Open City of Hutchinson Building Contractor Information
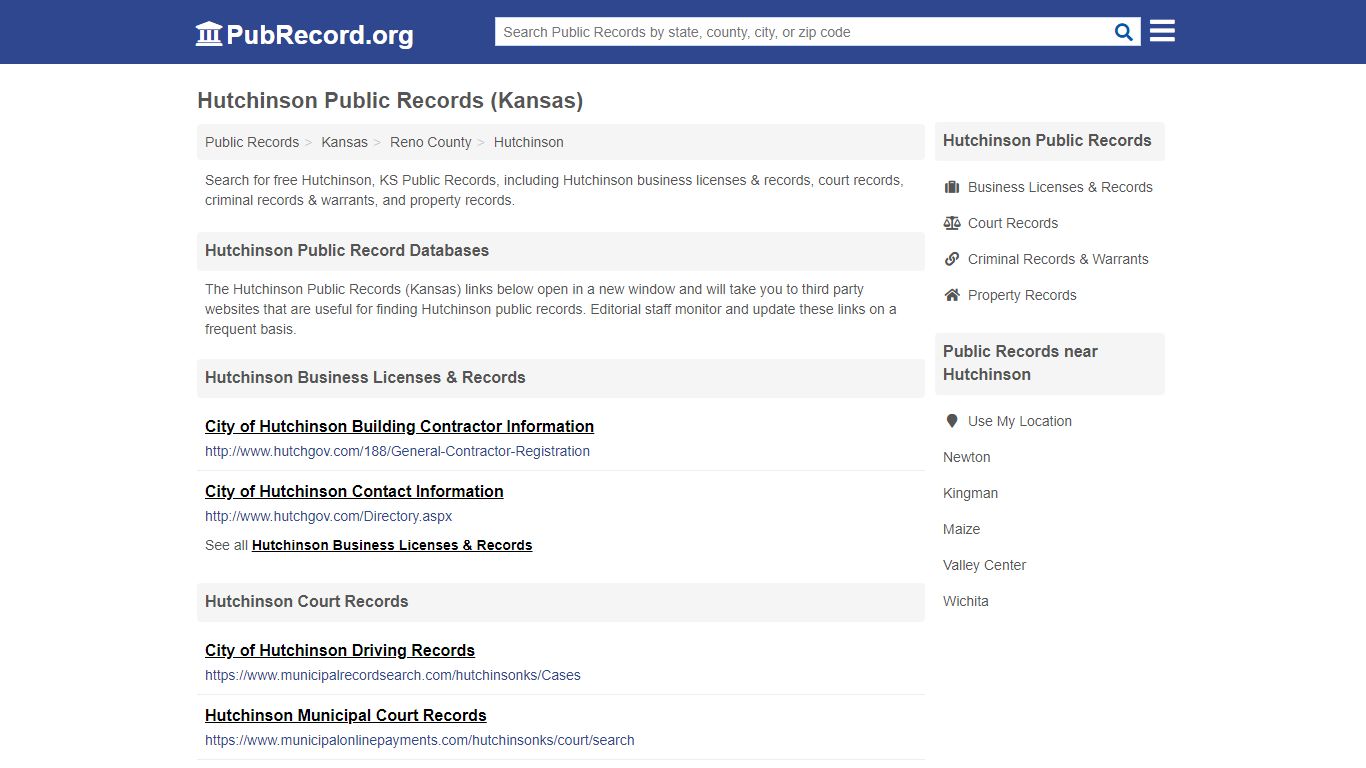 [x=399, y=426]
